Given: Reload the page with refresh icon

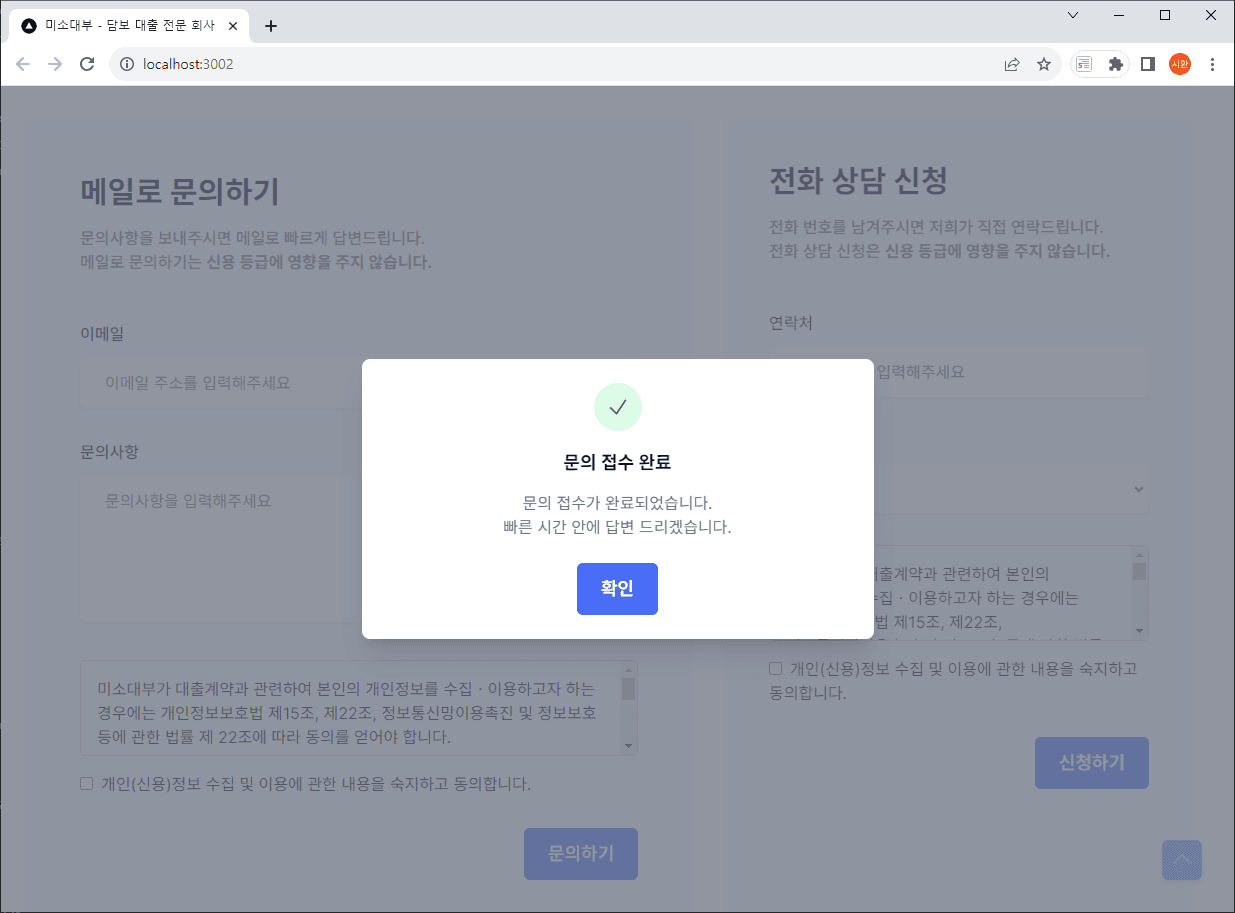Looking at the screenshot, I should (87, 64).
